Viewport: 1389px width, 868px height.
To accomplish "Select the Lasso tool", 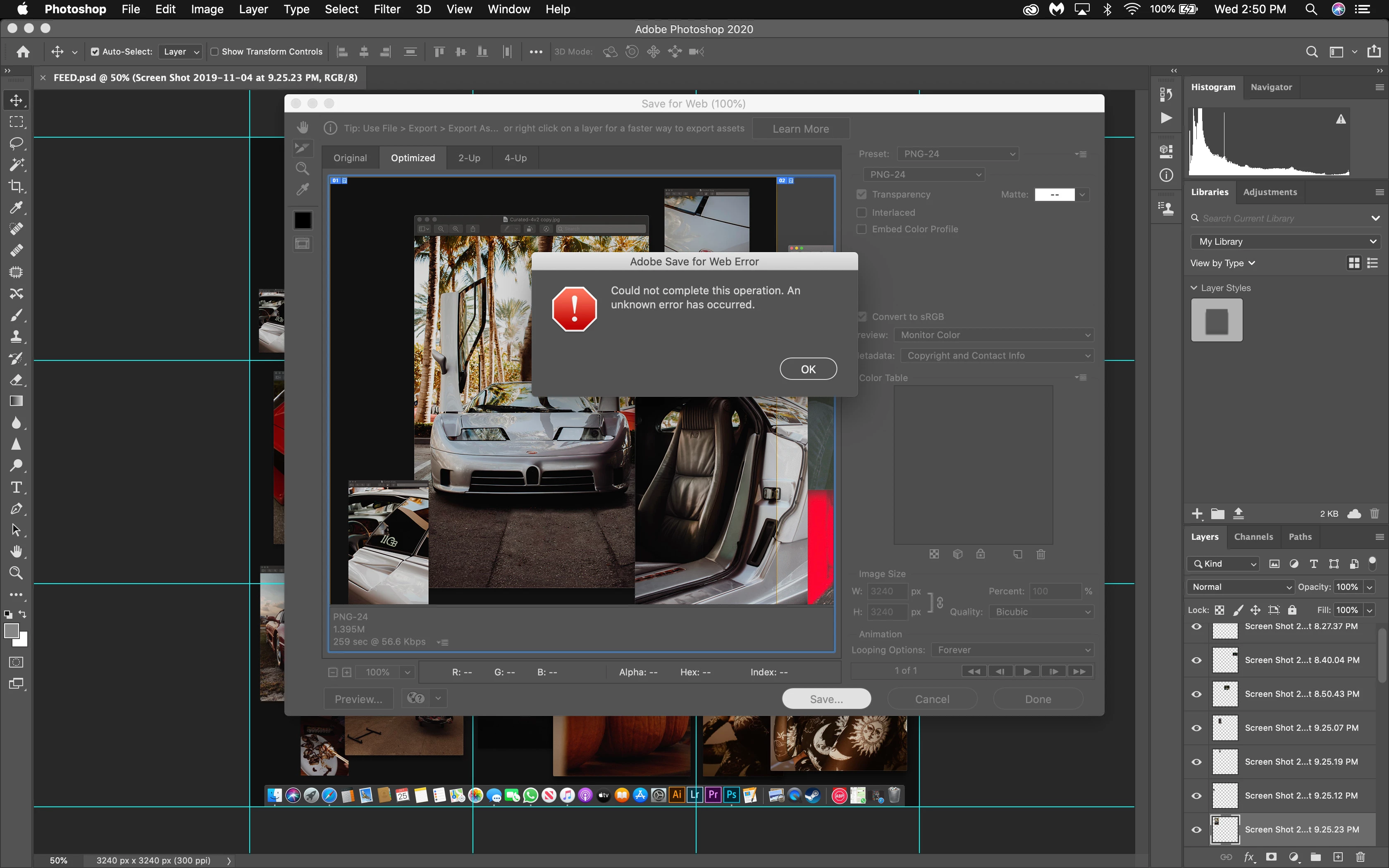I will [16, 143].
